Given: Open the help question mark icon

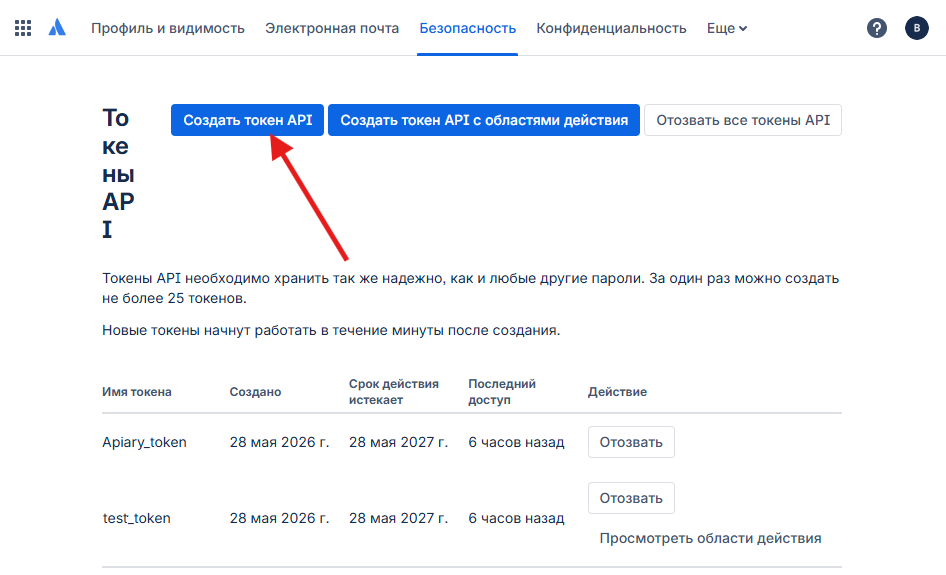Looking at the screenshot, I should coord(877,28).
